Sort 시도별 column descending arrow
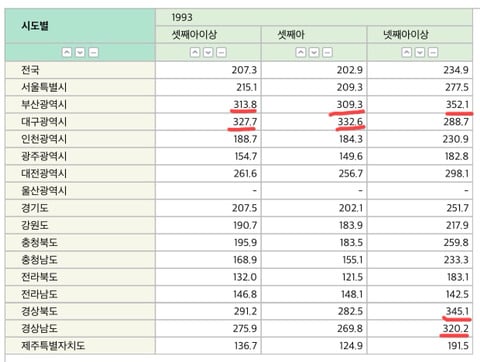480x362 pixels. (80, 52)
